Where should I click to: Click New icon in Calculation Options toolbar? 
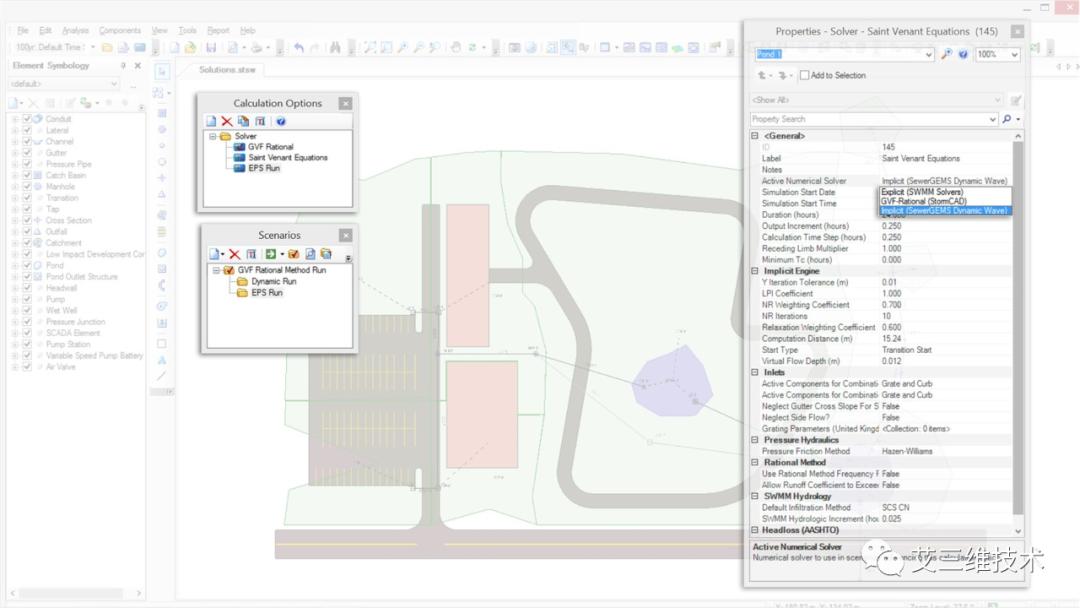coord(211,121)
